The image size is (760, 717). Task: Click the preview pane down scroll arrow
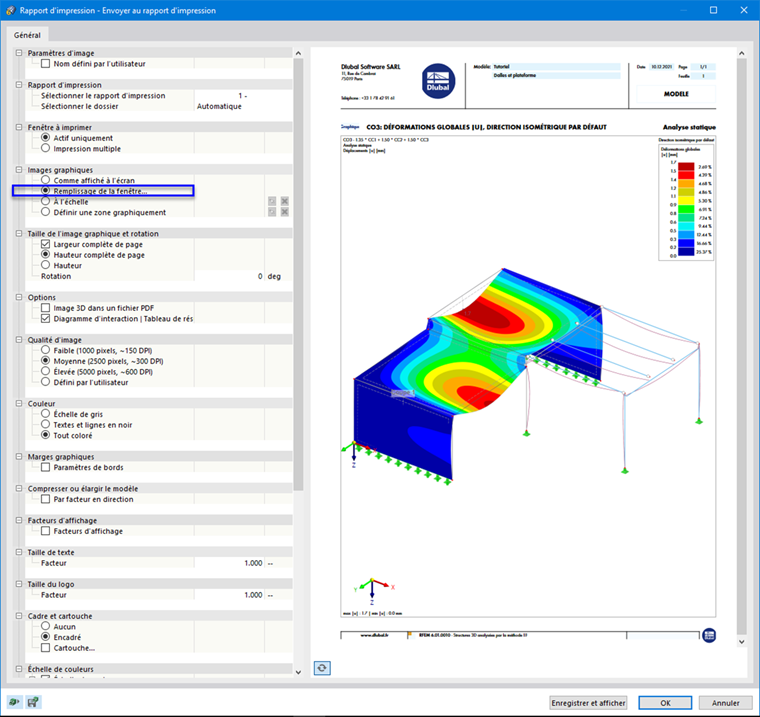[x=742, y=641]
